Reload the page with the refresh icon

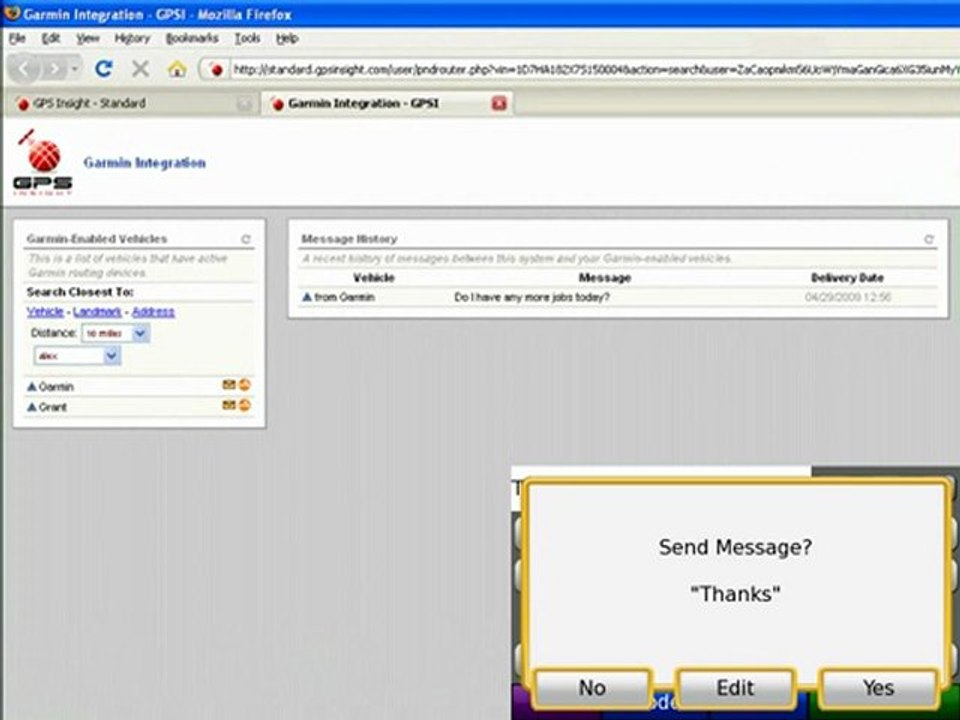pyautogui.click(x=103, y=69)
